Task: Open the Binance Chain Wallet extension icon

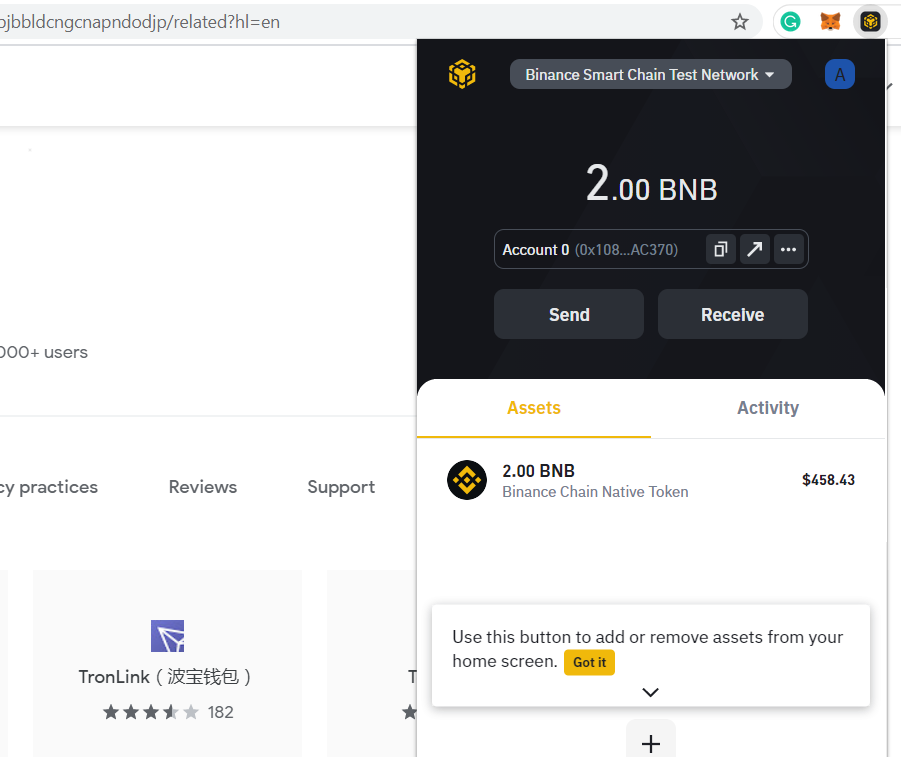Action: pyautogui.click(x=871, y=22)
